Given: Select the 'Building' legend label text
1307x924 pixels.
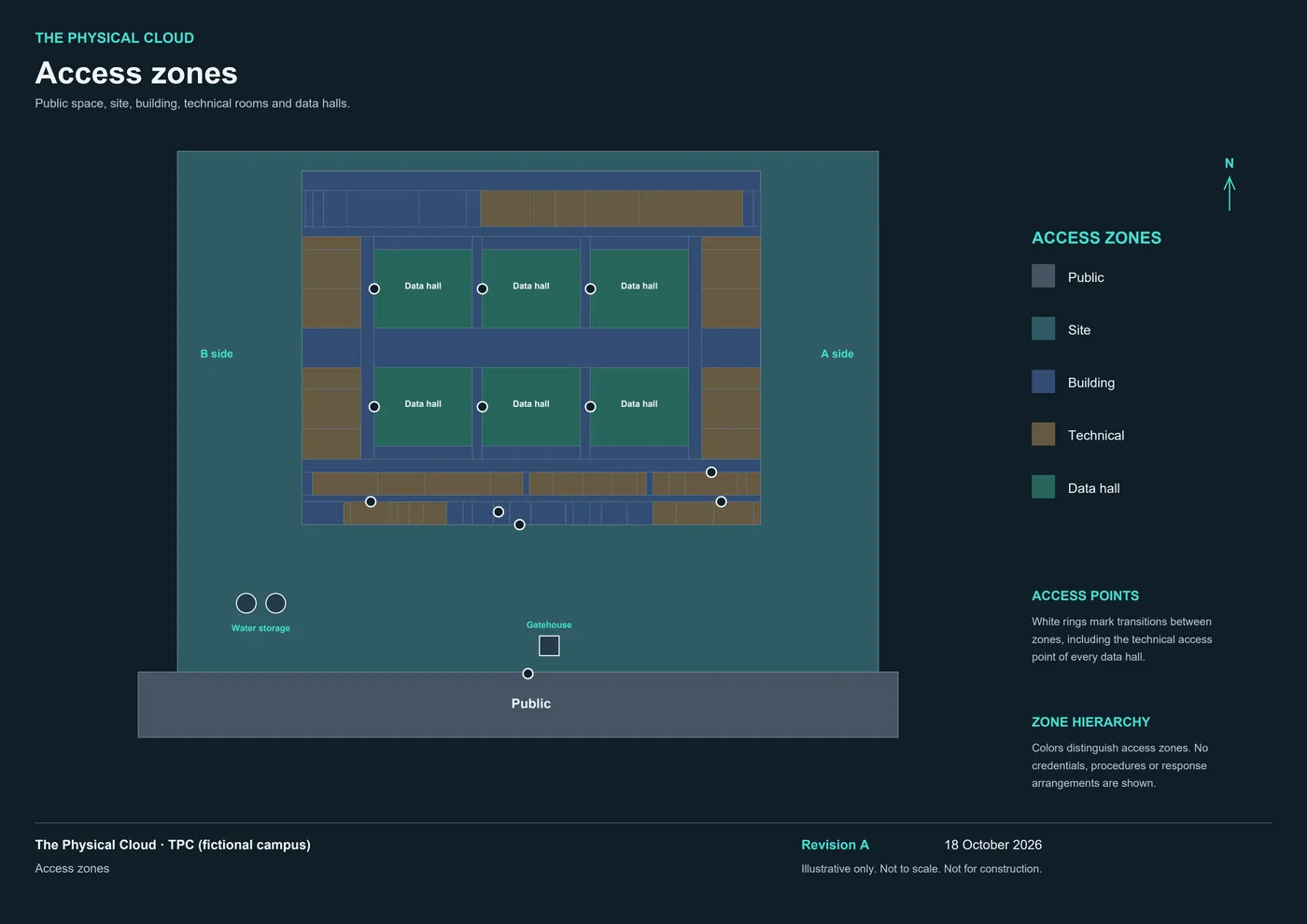Looking at the screenshot, I should (1091, 383).
